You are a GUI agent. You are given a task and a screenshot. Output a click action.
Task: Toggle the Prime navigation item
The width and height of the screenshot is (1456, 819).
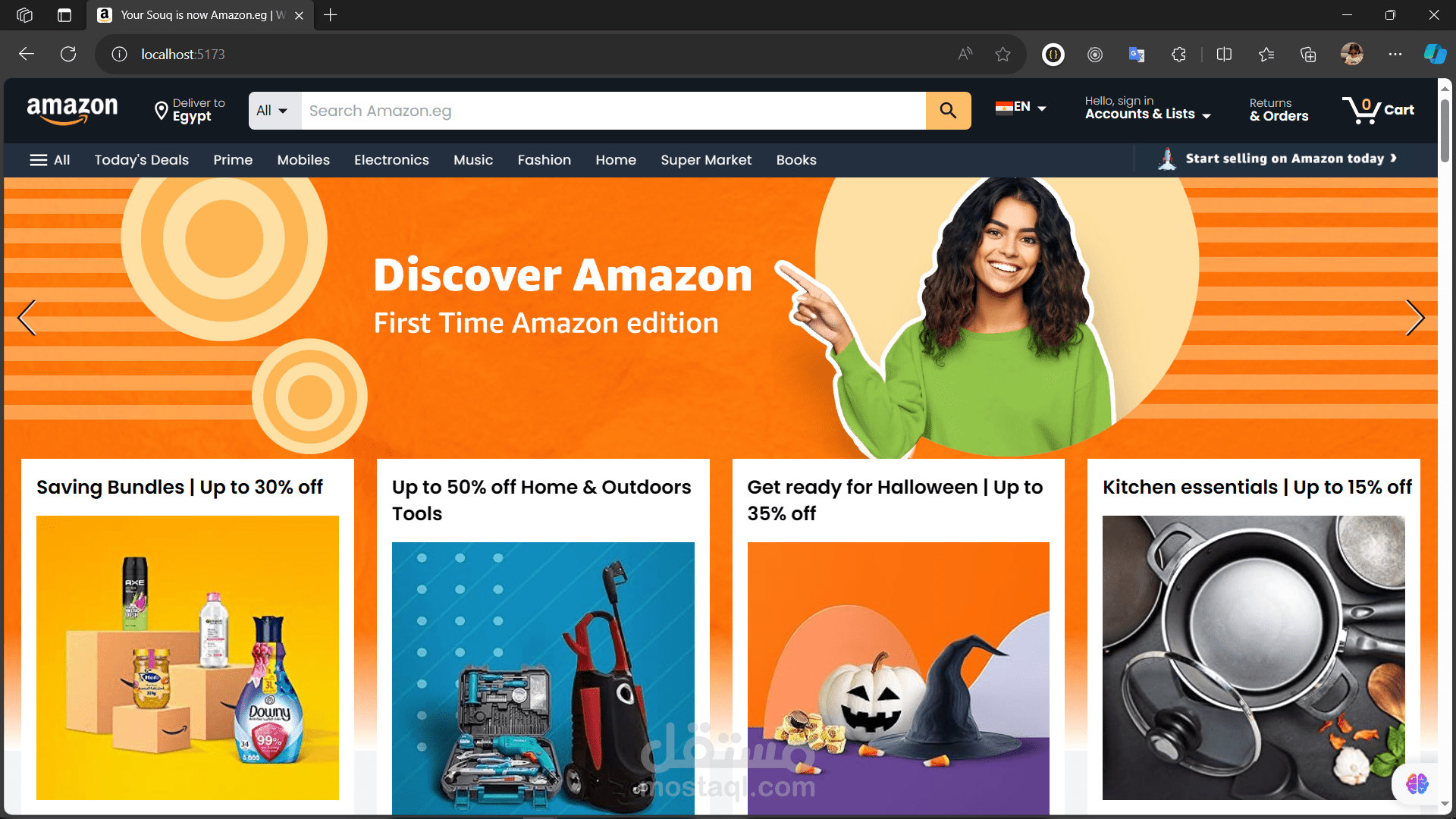click(x=232, y=160)
